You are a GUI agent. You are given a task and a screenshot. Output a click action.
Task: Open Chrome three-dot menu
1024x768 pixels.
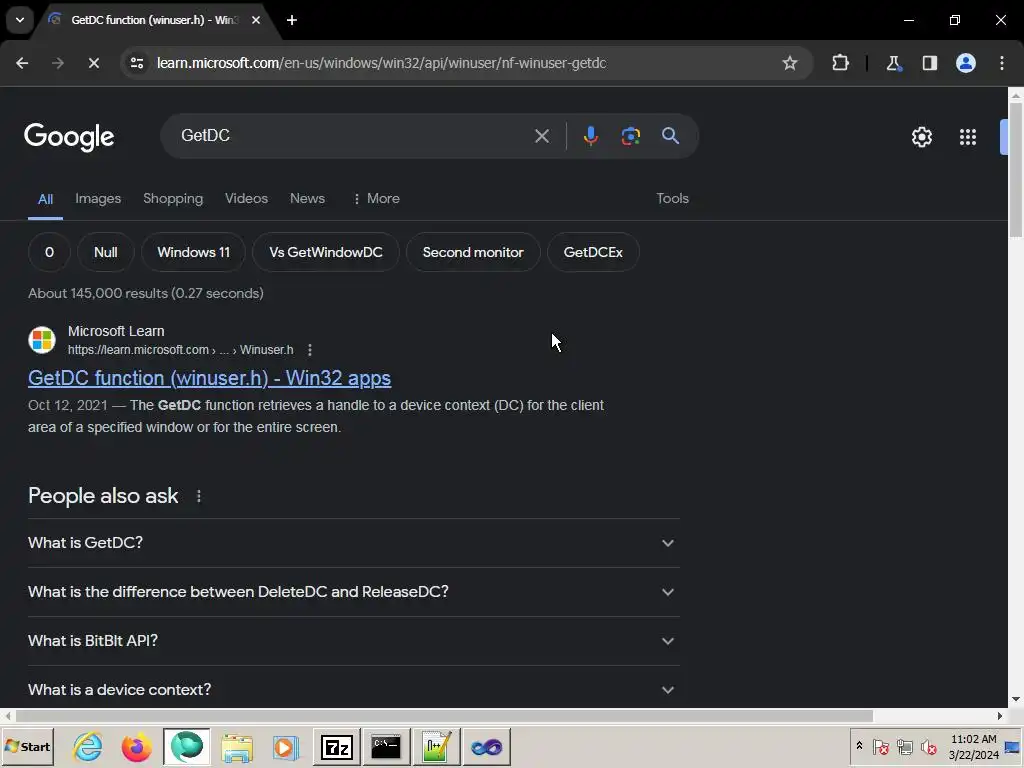1002,63
